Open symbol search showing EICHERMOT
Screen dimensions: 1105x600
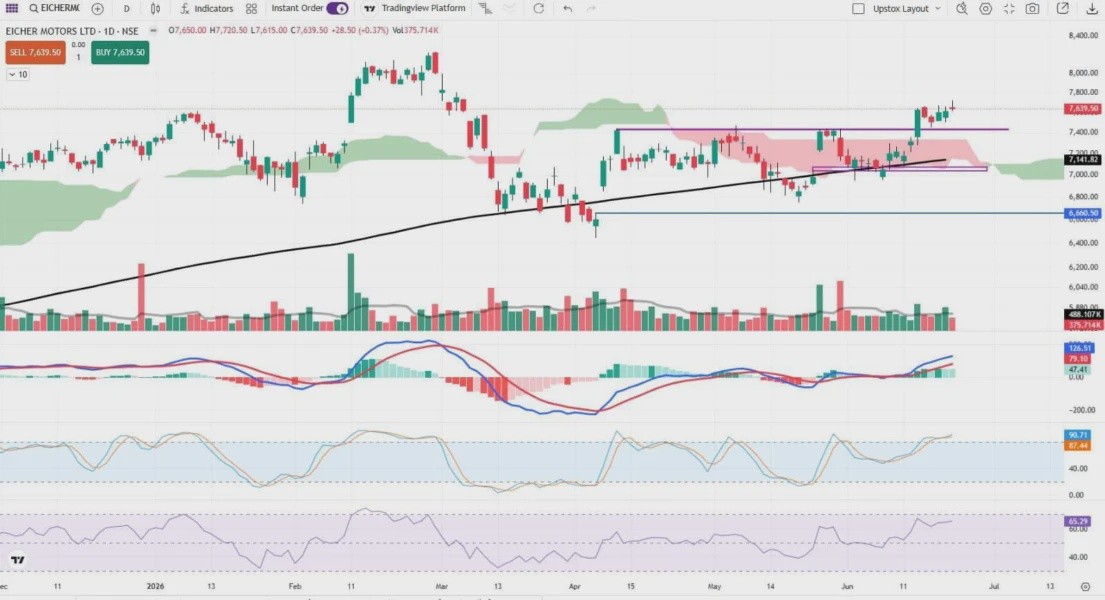(x=54, y=8)
